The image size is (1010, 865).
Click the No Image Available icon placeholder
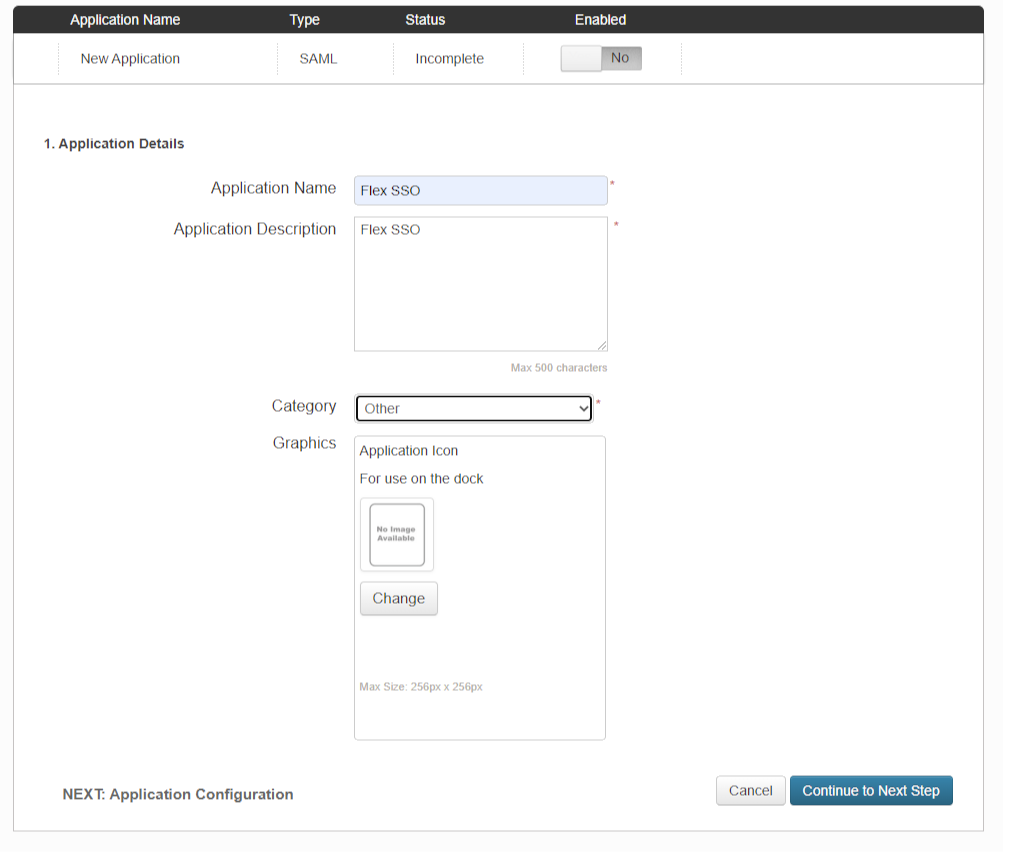(x=396, y=534)
